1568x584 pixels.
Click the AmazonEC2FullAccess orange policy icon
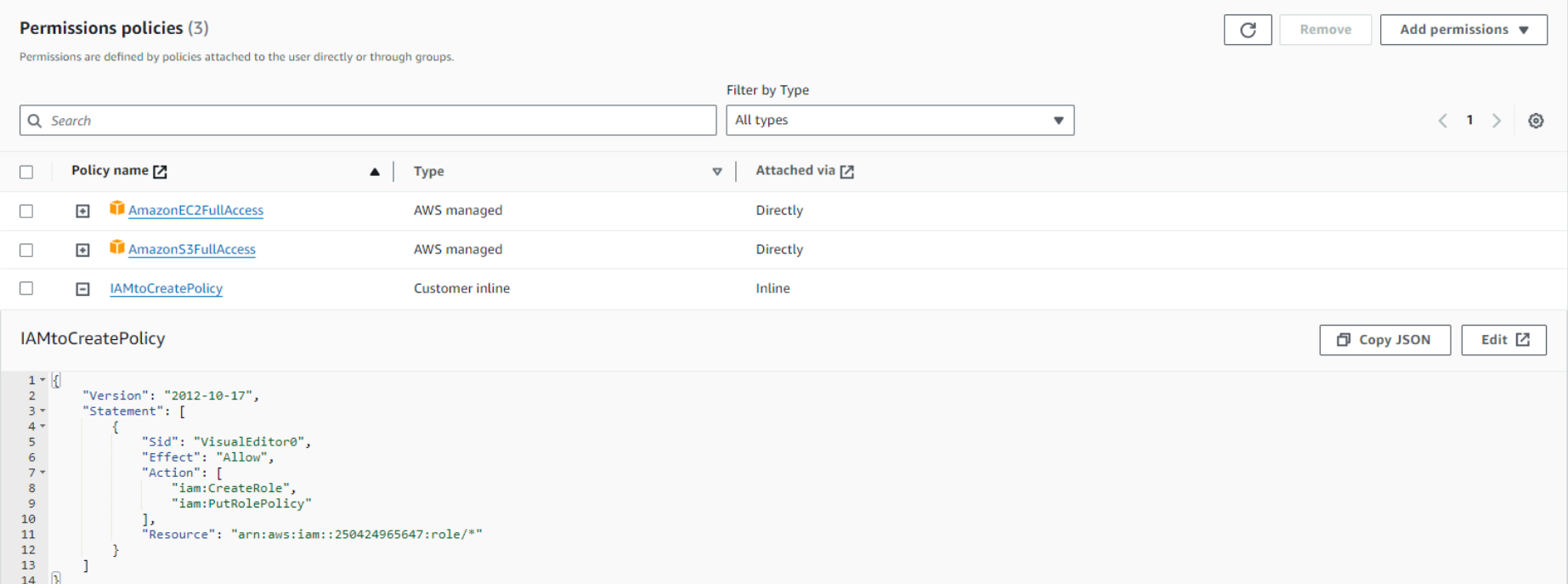tap(117, 208)
